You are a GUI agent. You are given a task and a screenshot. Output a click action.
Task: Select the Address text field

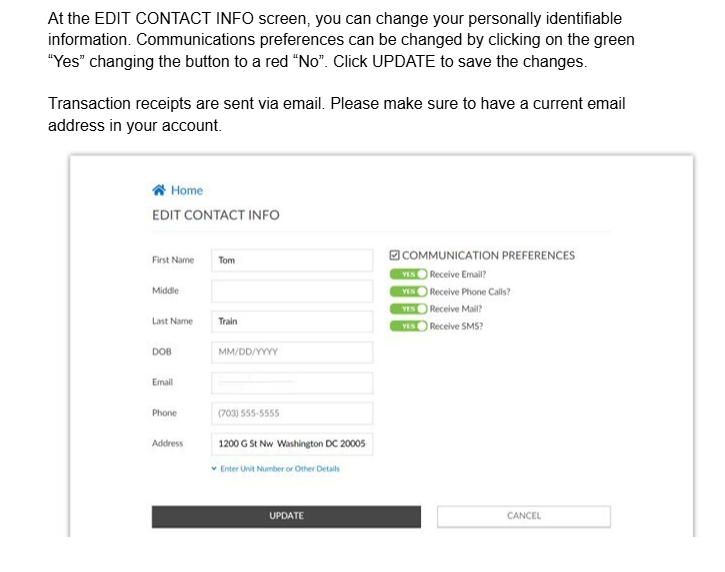[x=292, y=444]
